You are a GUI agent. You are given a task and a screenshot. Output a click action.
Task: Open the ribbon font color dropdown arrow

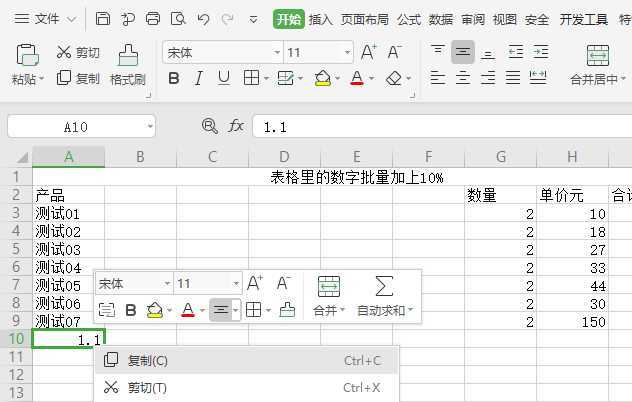coord(372,78)
